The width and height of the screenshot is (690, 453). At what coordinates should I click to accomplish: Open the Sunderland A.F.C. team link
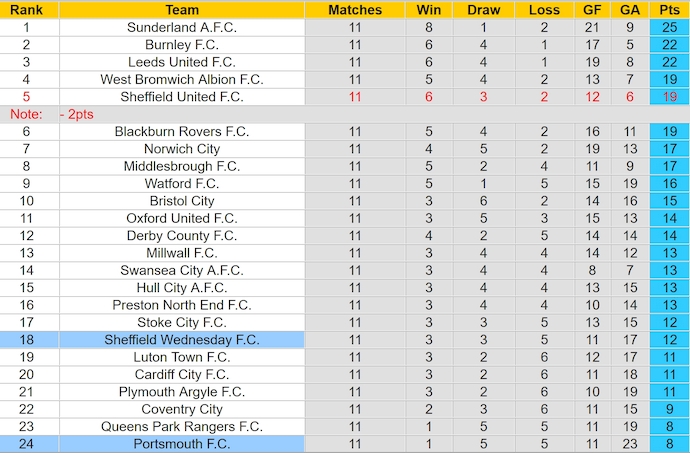[x=182, y=27]
